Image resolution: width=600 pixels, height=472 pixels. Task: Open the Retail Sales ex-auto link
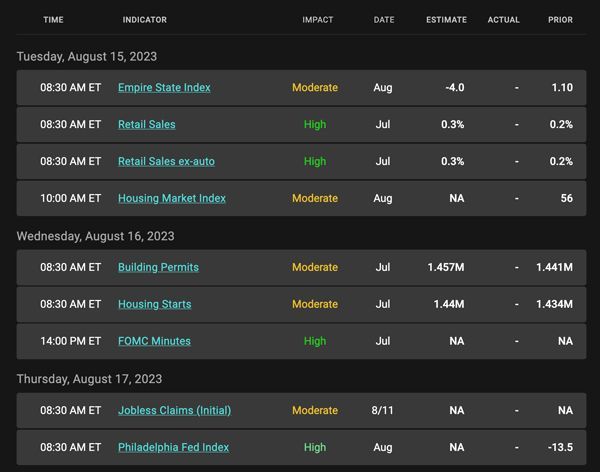(166, 162)
